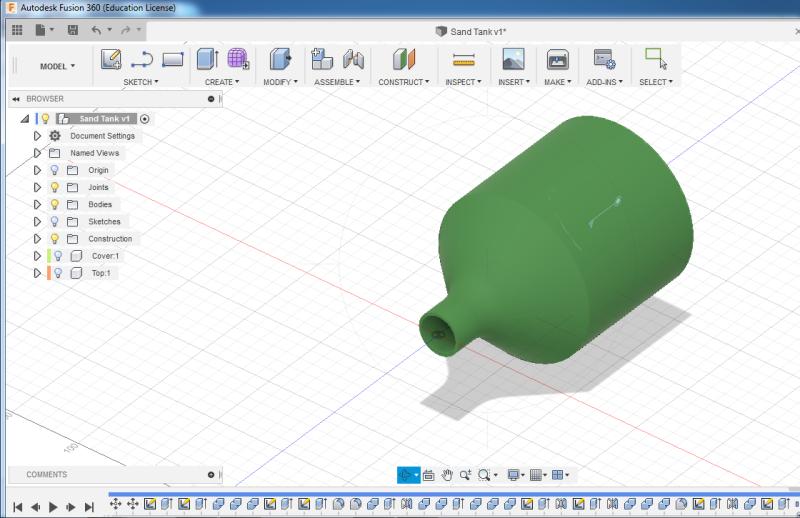Image resolution: width=800 pixels, height=518 pixels.
Task: Click the Zoom Window fit icon
Action: coord(484,475)
